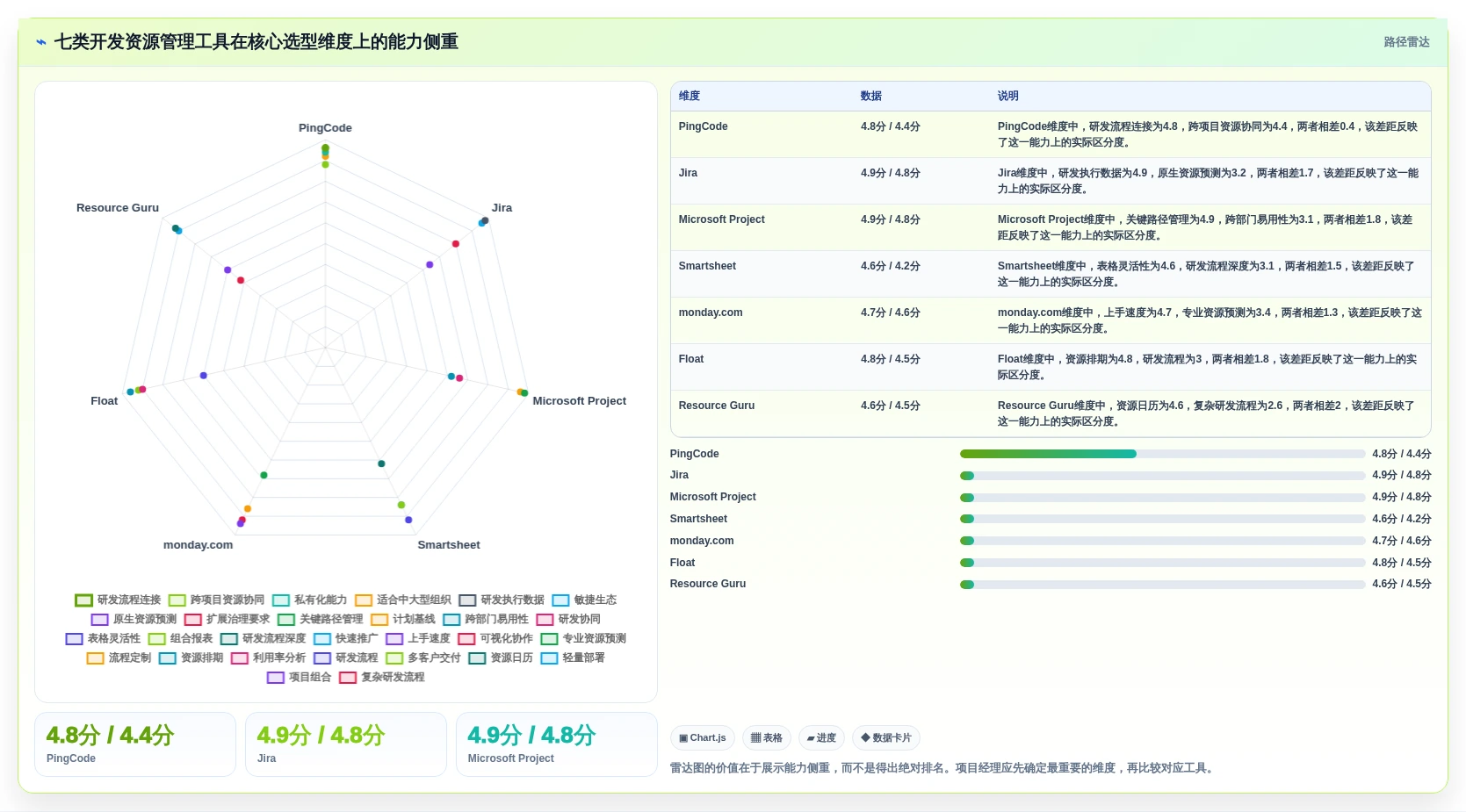Click the Float progress bar
Screen dimensions: 1466x812
point(1162,563)
